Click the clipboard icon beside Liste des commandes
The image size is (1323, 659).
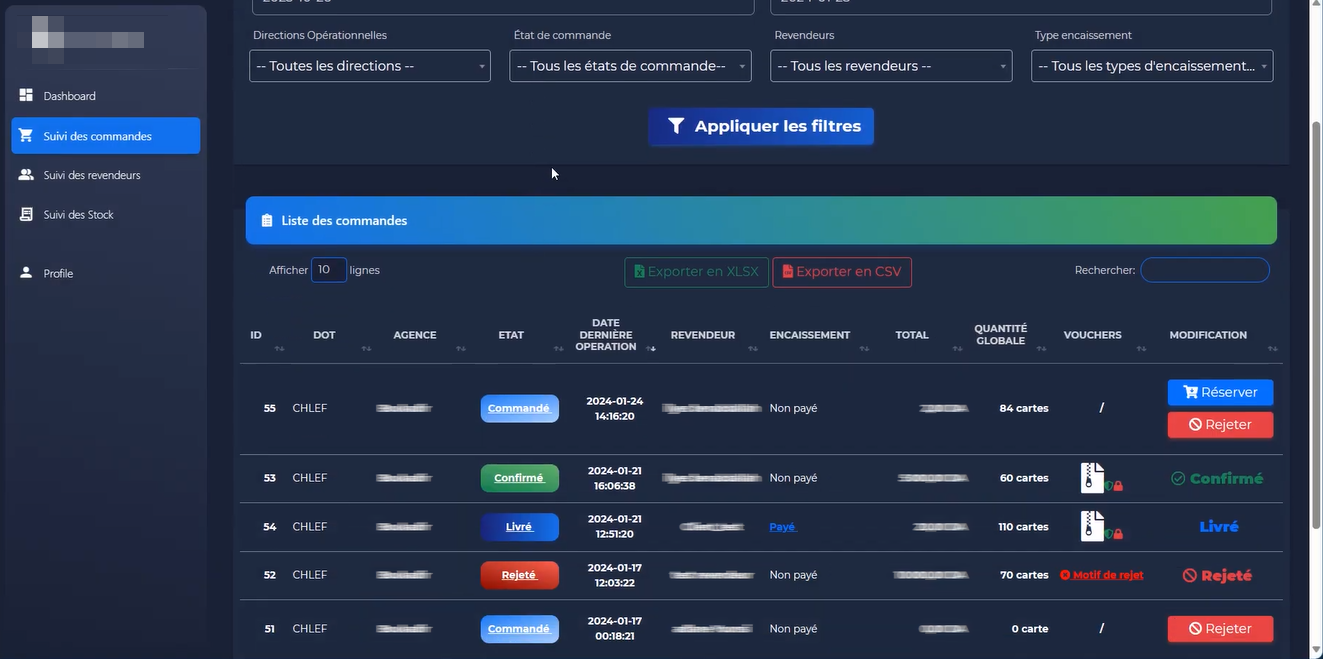coord(267,221)
